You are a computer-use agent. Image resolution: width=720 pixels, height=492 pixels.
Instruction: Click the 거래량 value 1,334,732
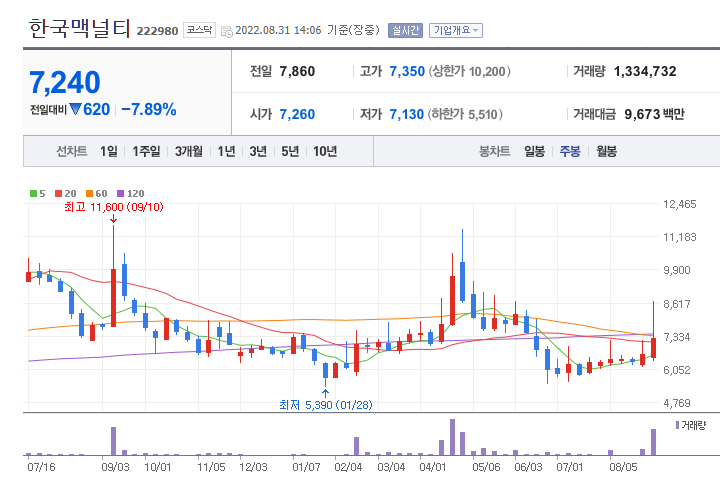click(645, 72)
